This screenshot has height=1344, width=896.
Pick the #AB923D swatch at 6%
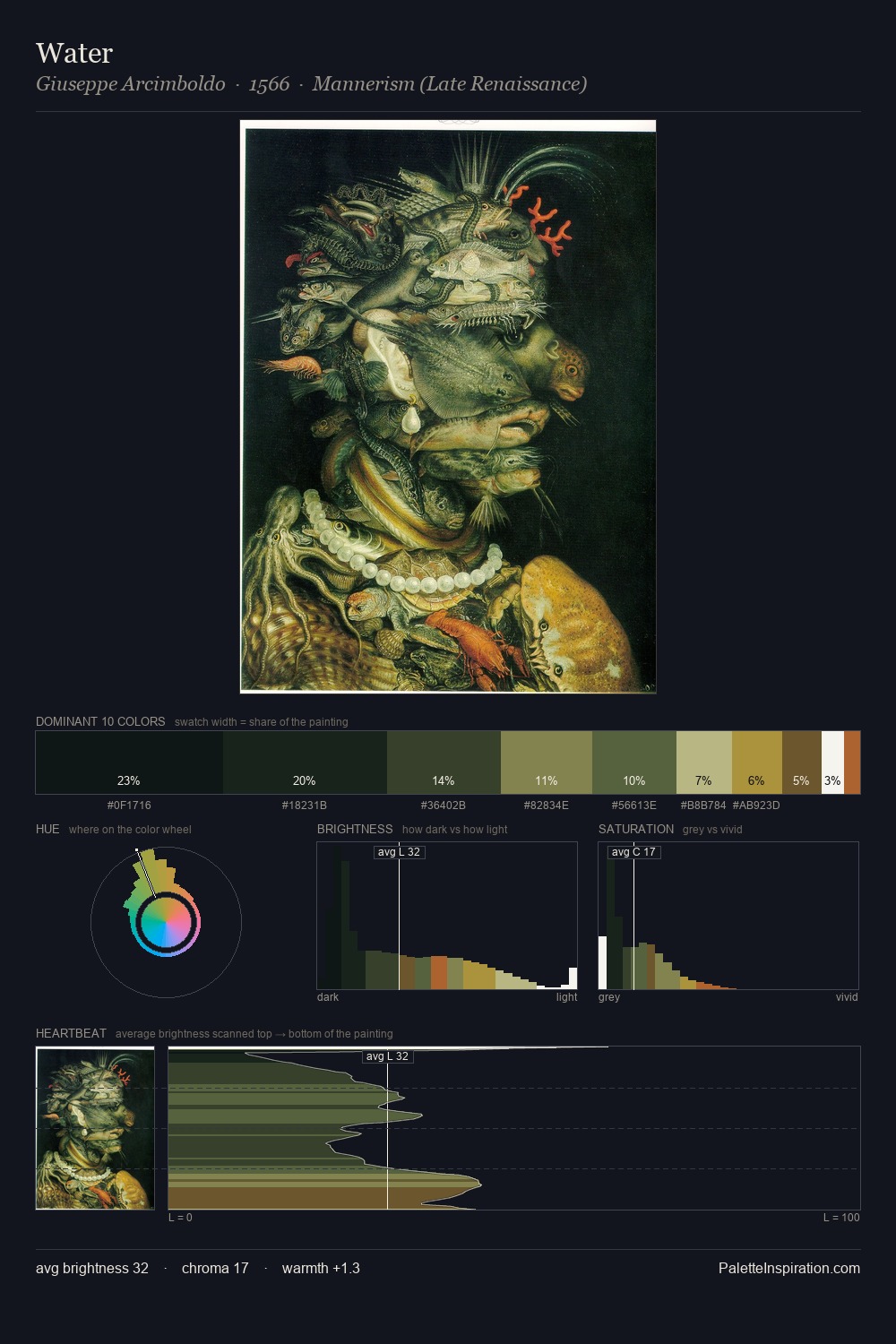tap(757, 762)
